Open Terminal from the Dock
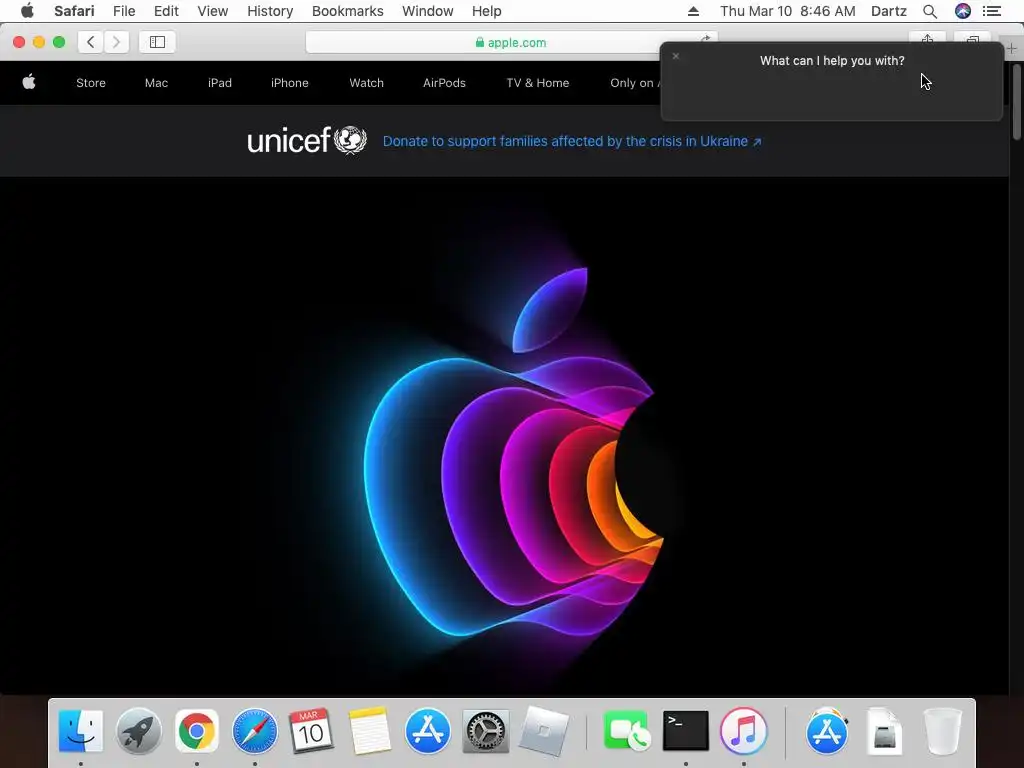Screen dimensions: 1024x768 point(685,731)
